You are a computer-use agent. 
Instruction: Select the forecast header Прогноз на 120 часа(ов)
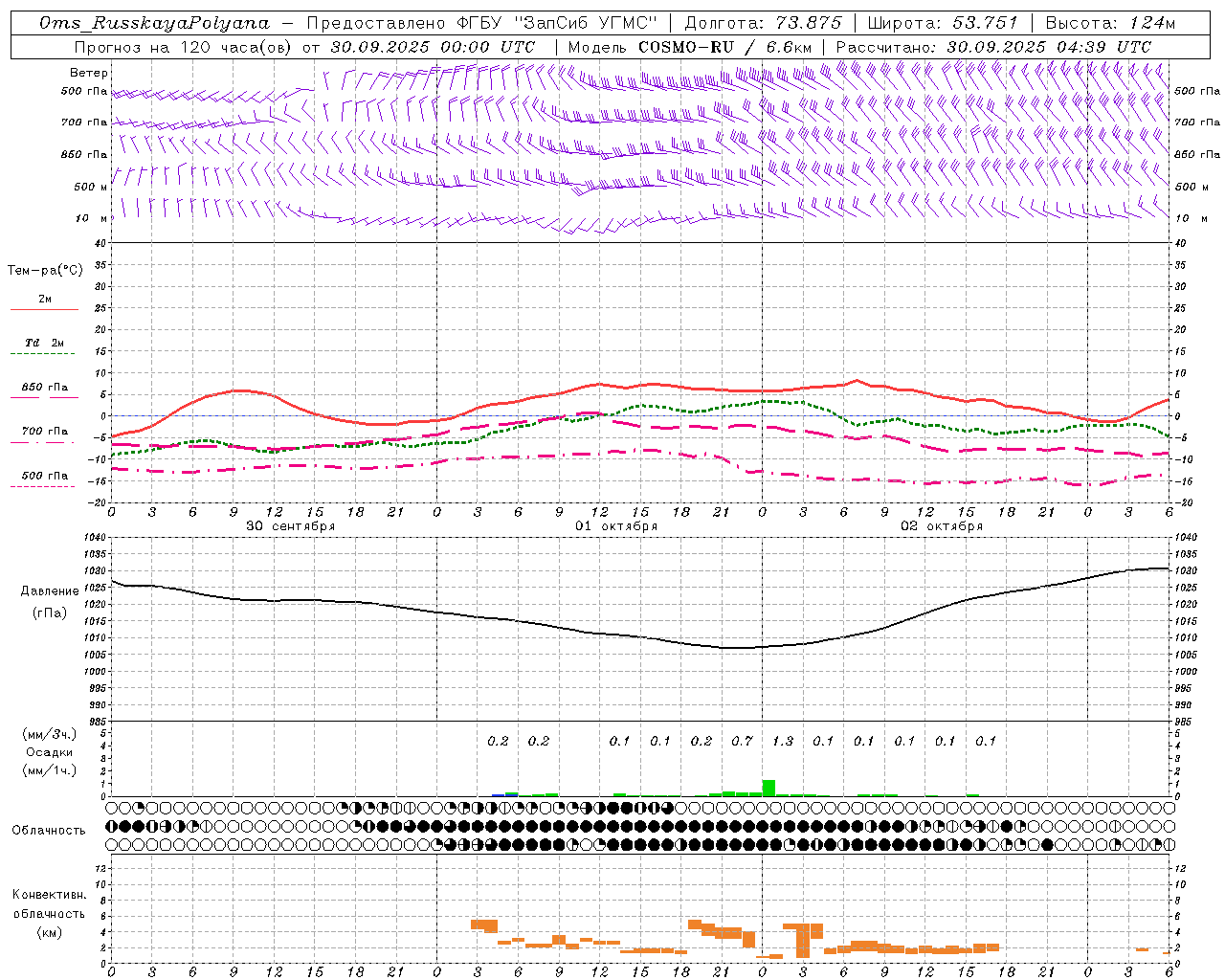pyautogui.click(x=184, y=46)
